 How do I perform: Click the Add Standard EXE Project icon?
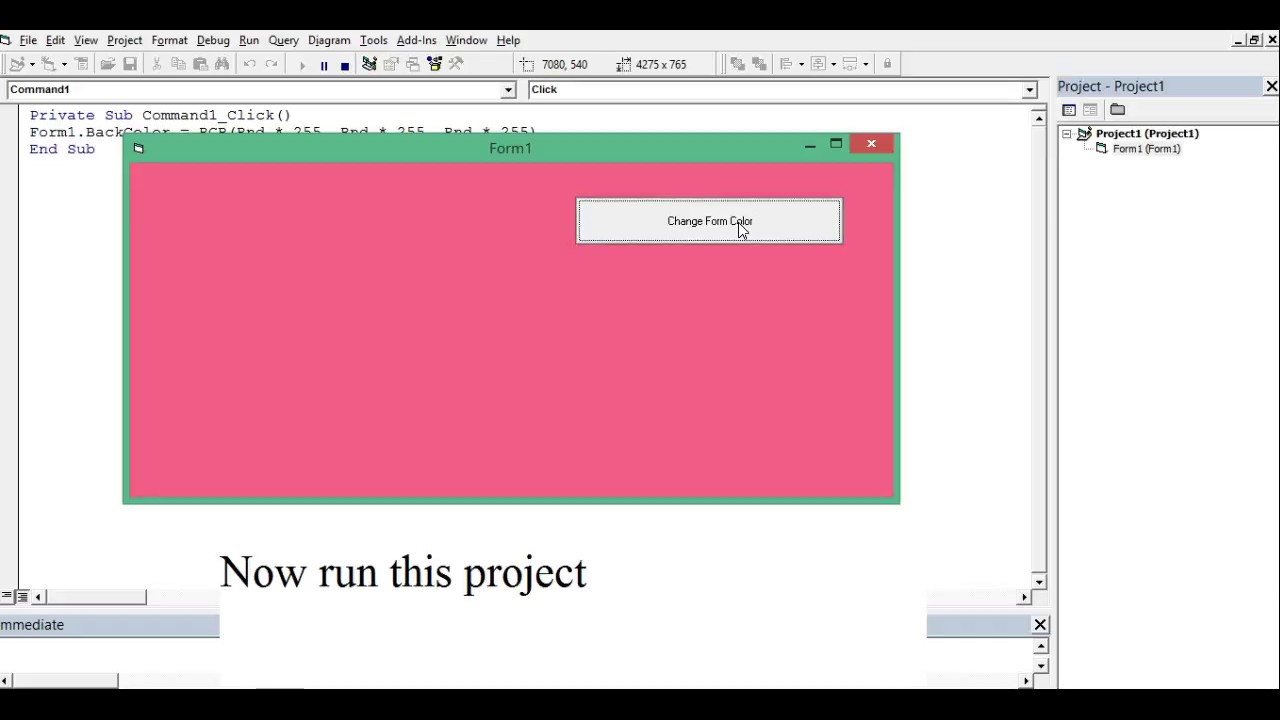click(16, 64)
